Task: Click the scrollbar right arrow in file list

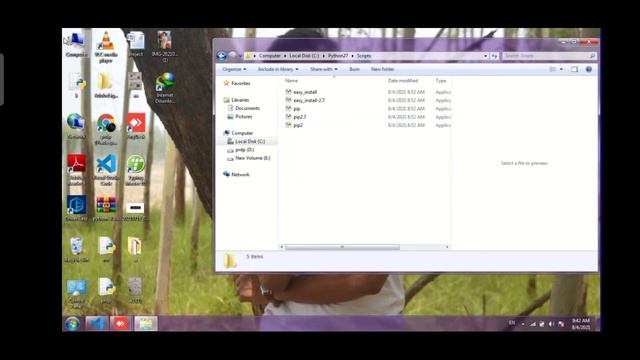Action: 447,247
